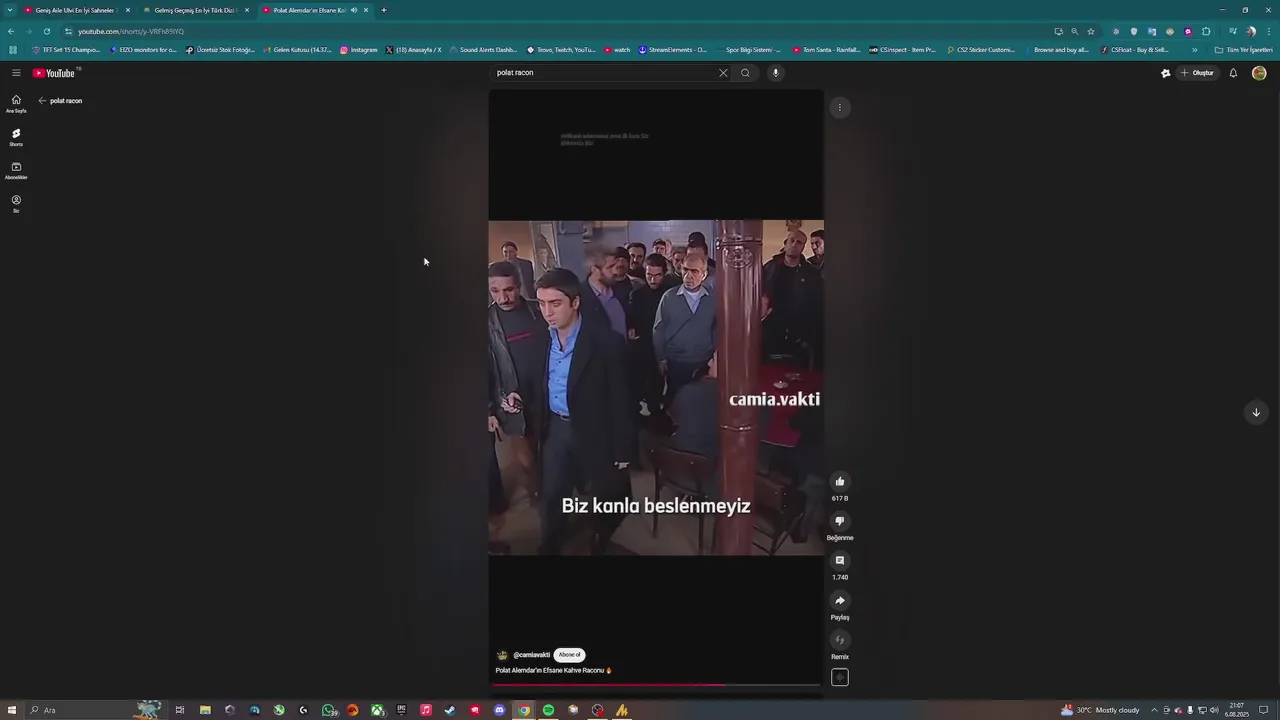Screen dimensions: 1280x720
Task: Share the Short via the Paylaş arrow icon
Action: coord(840,600)
